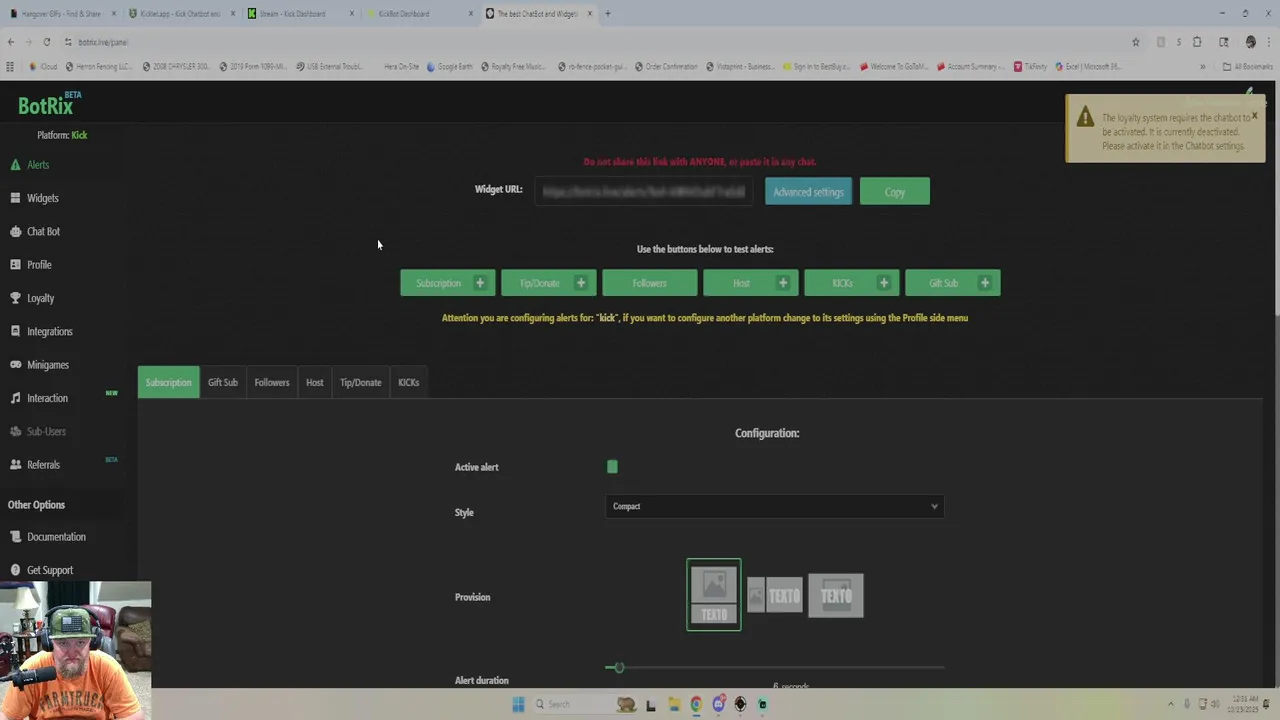The width and height of the screenshot is (1280, 720).
Task: Switch to the Hangover GIFs browser tab
Action: (60, 14)
